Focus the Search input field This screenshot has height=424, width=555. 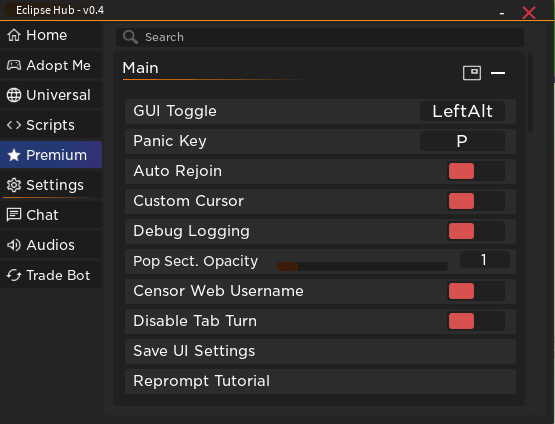tap(320, 37)
